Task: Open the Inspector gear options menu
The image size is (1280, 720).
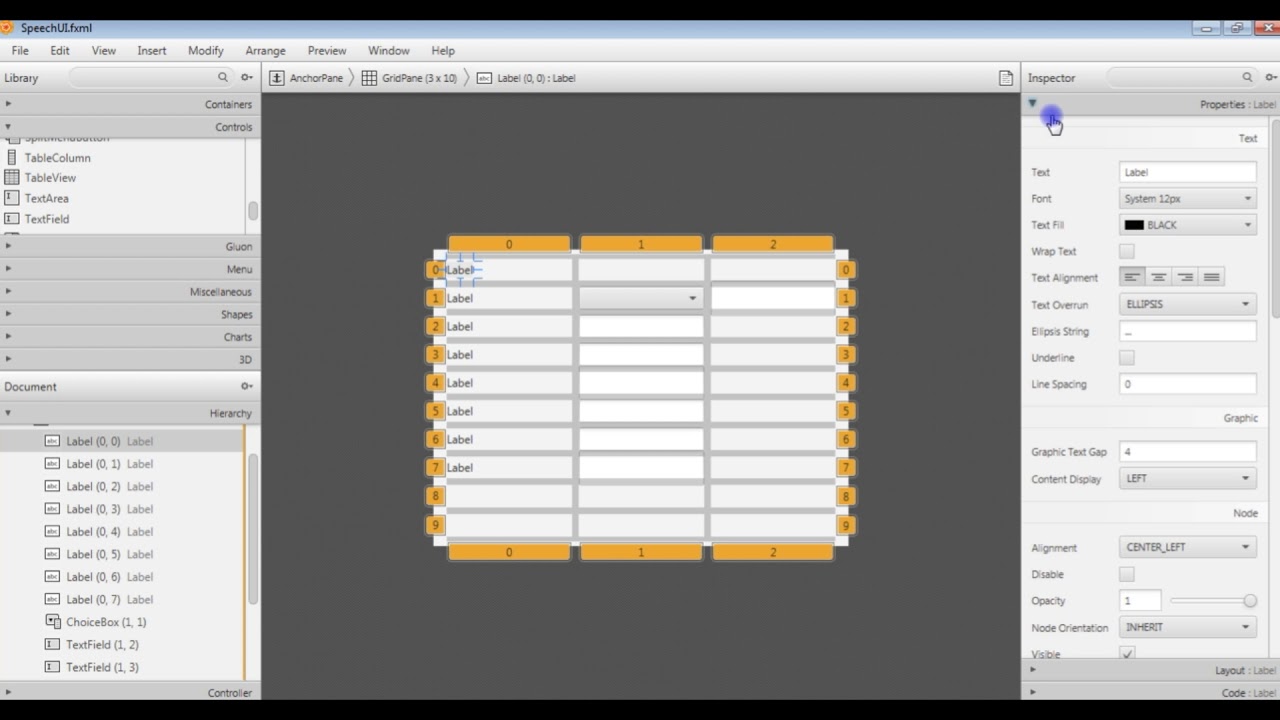Action: pyautogui.click(x=1271, y=77)
